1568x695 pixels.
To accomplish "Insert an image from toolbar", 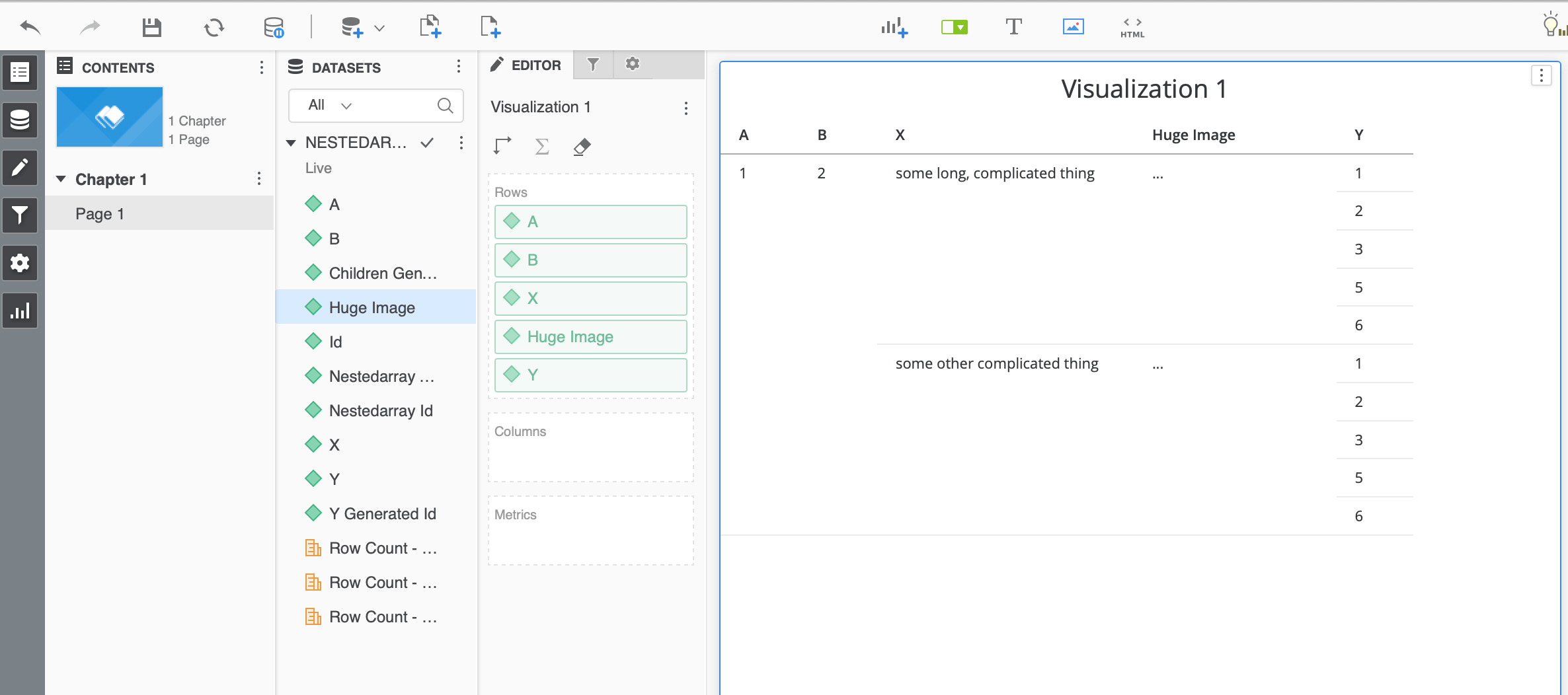I will coord(1073,27).
